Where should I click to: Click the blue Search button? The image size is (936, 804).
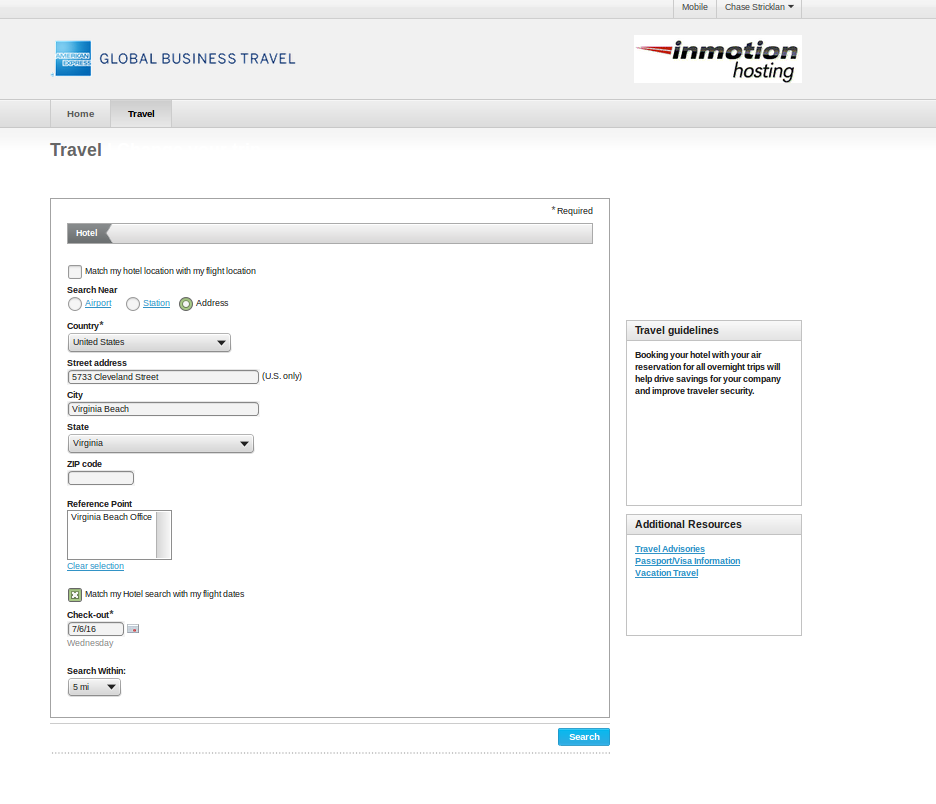583,737
